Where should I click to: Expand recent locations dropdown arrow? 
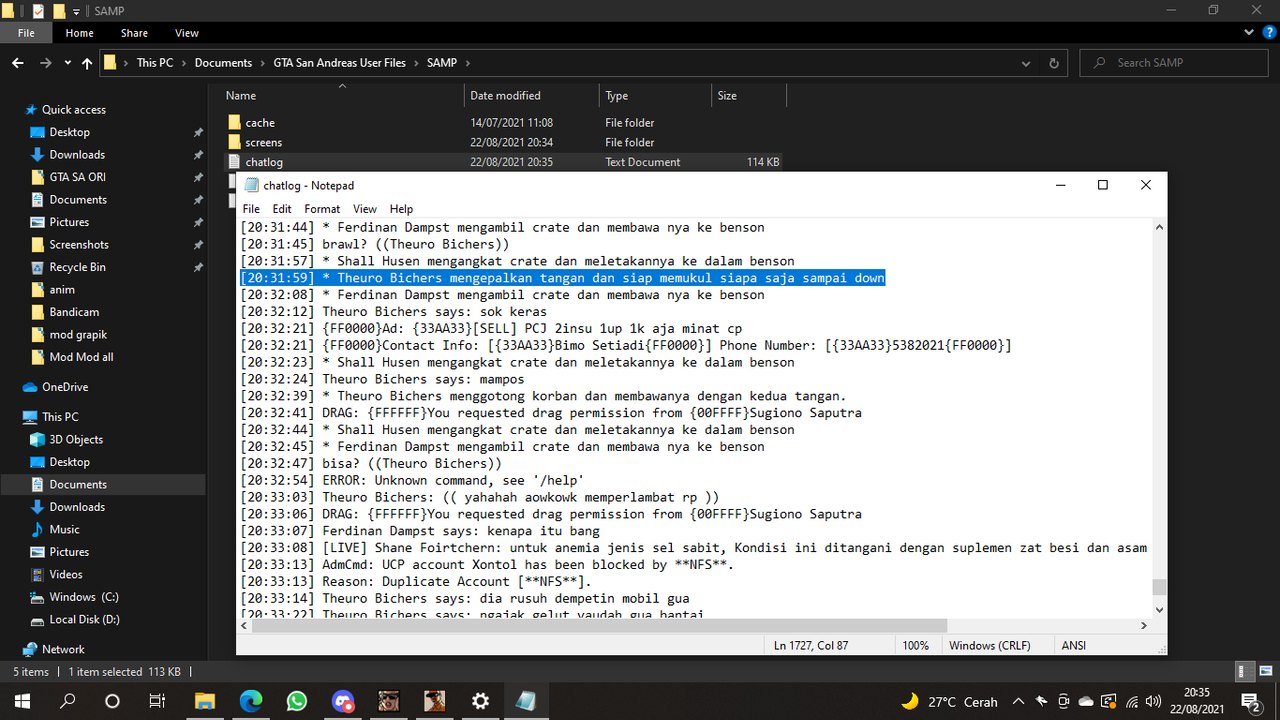coord(68,63)
